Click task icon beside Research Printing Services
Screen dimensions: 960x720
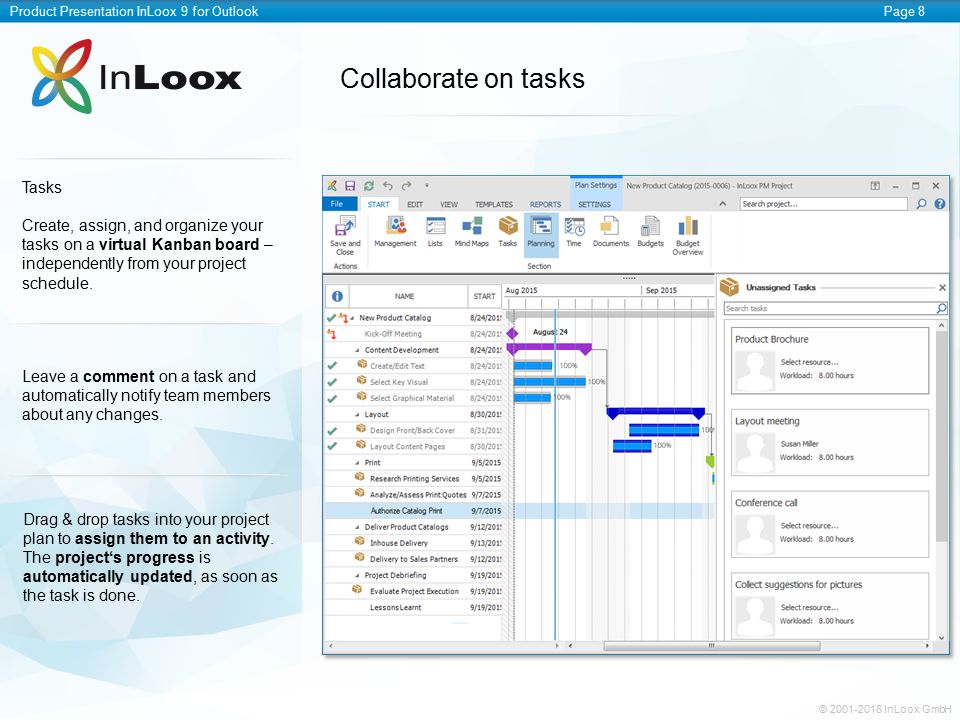tap(360, 477)
